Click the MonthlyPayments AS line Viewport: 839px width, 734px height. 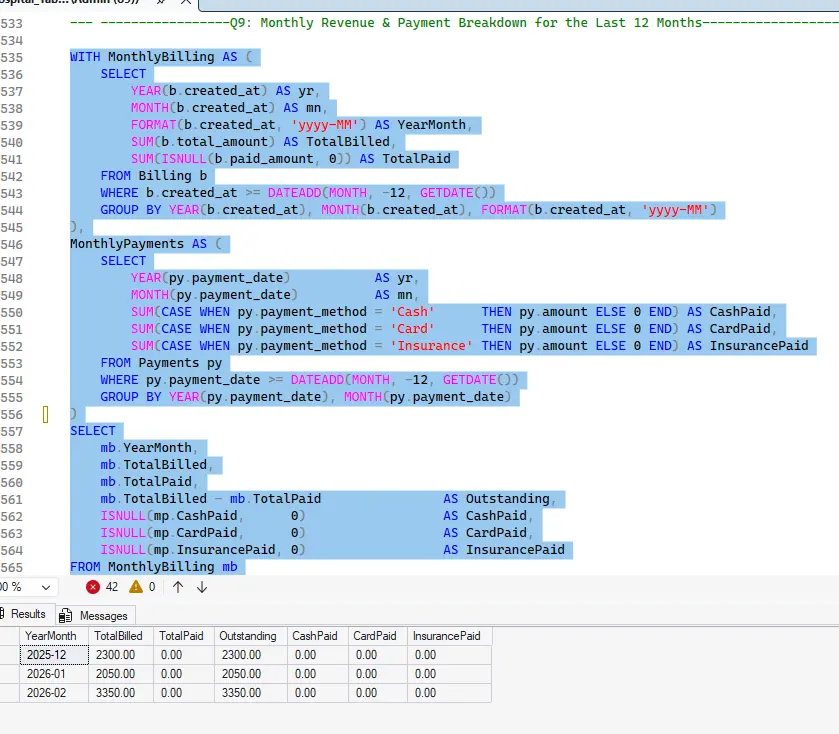pos(146,244)
